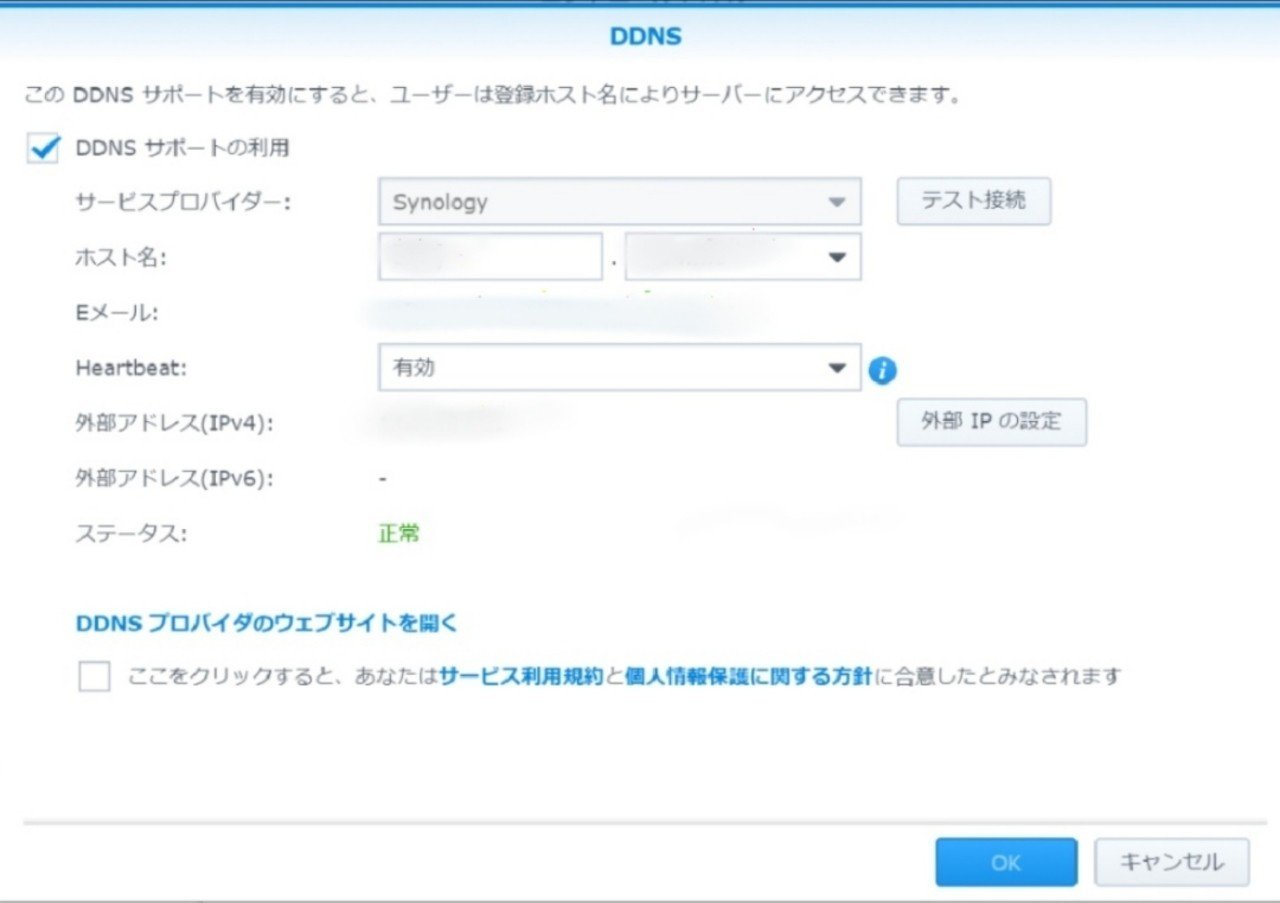Confirm with the OK button
This screenshot has height=903, width=1280.
(x=1006, y=862)
